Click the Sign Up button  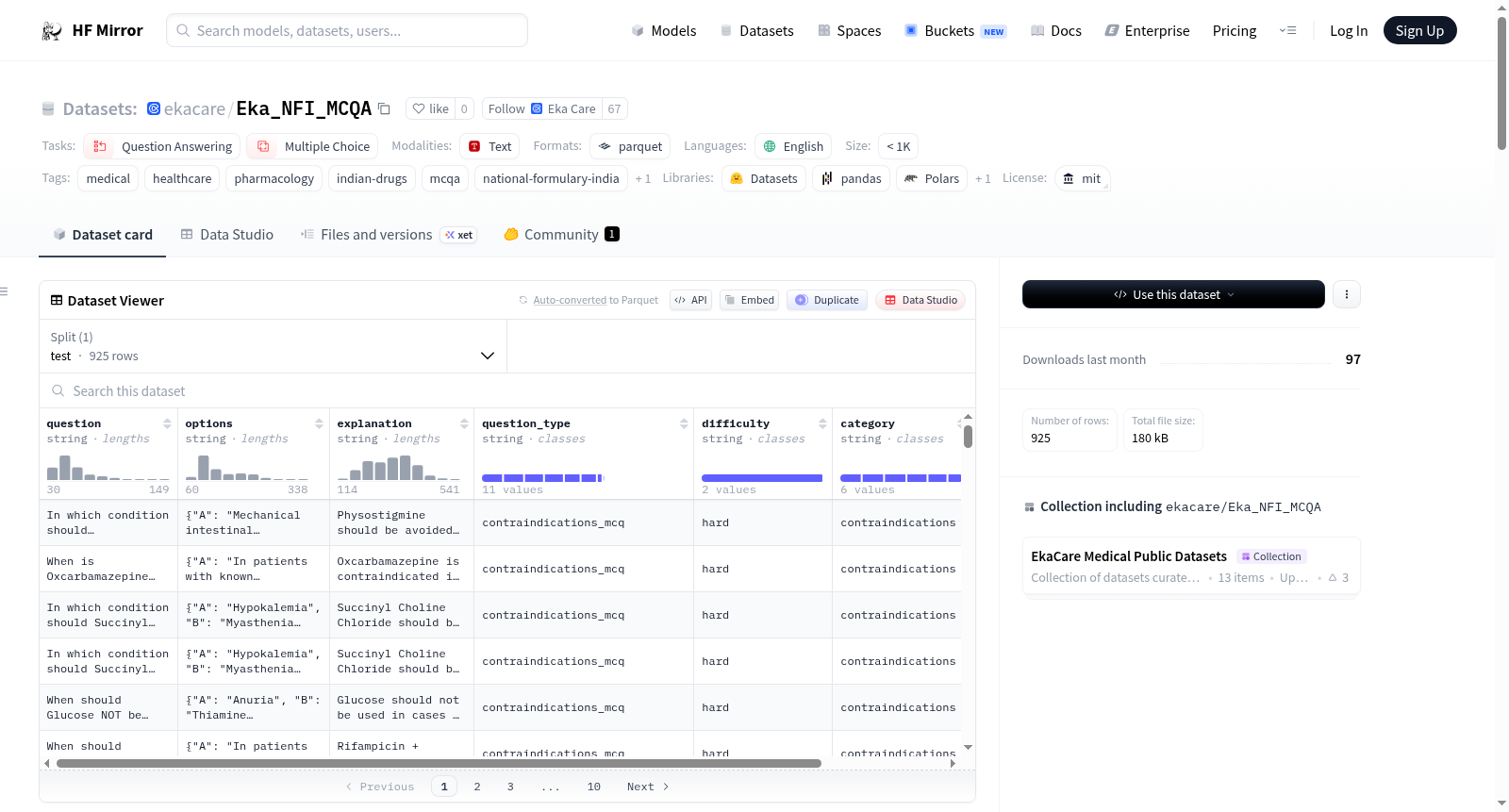click(x=1419, y=31)
